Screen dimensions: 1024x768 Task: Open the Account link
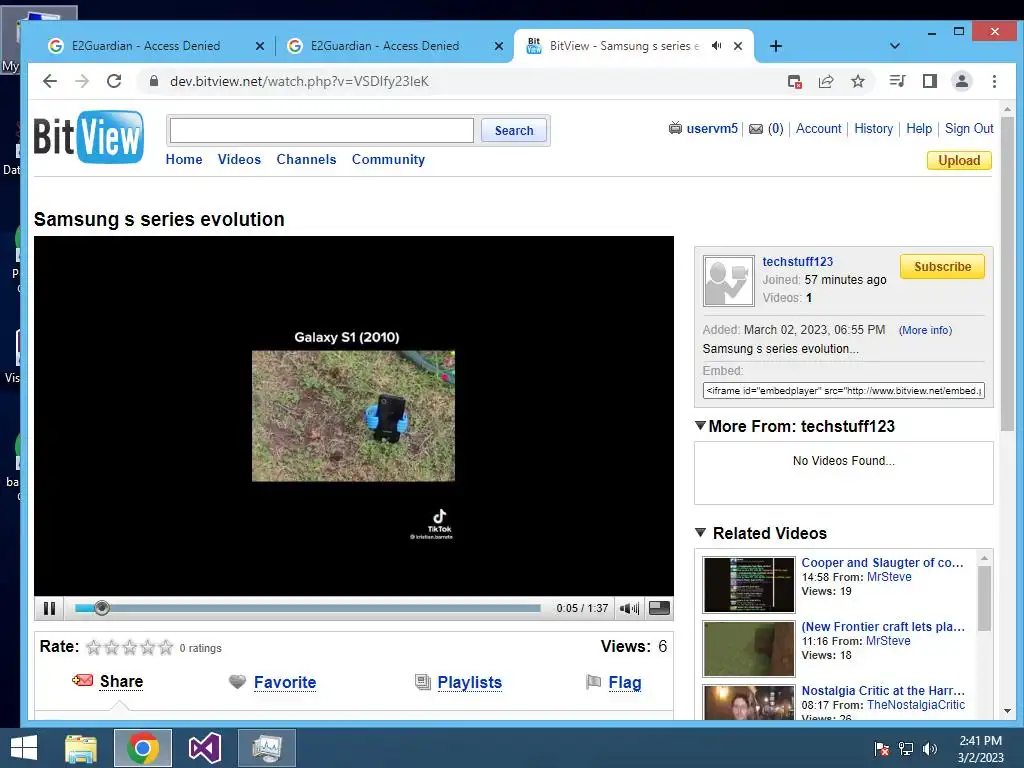818,129
